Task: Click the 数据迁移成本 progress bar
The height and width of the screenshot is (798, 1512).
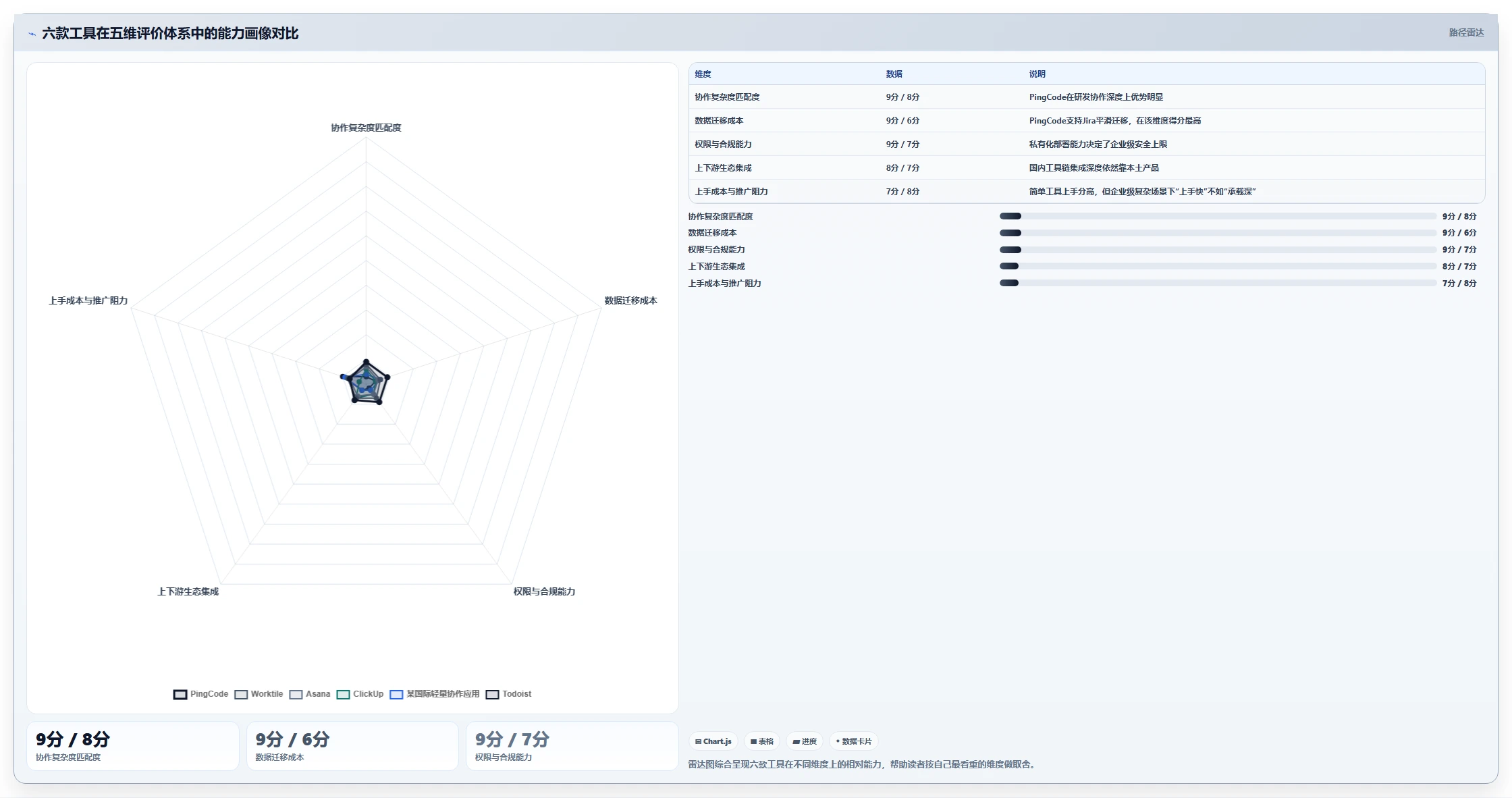Action: tap(1218, 233)
